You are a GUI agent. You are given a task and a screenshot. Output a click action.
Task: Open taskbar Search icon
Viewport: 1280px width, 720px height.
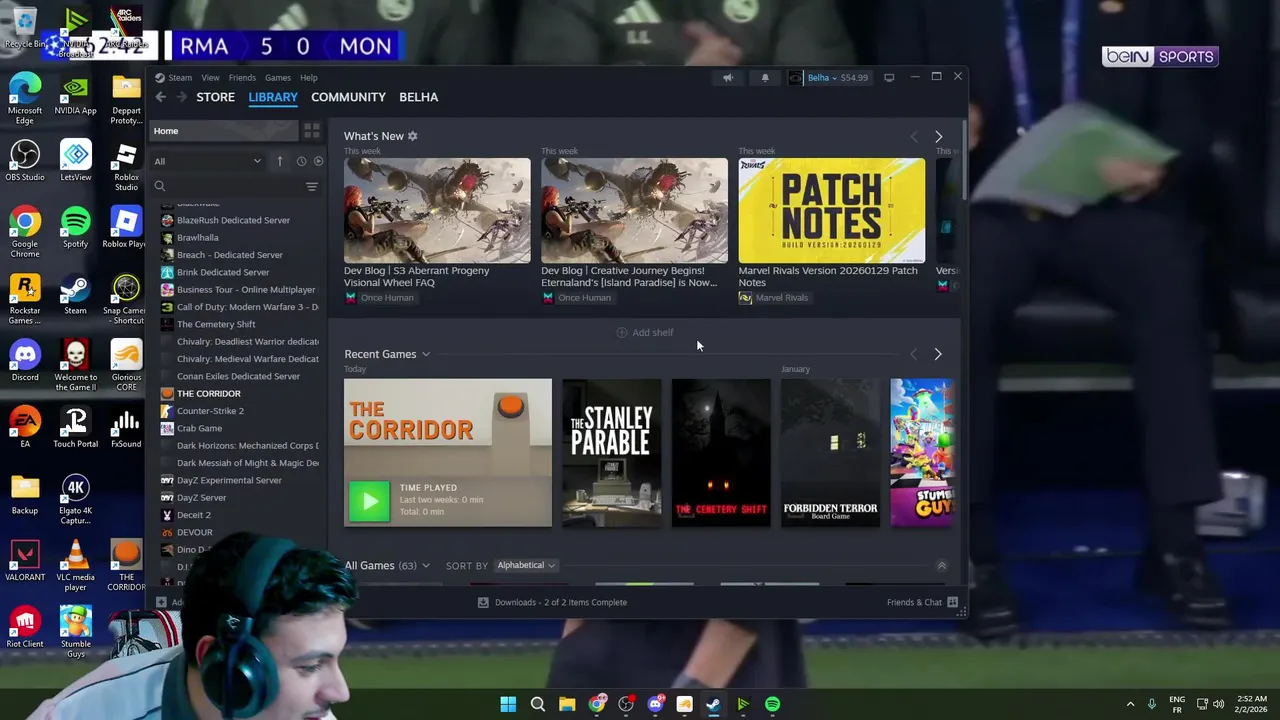pos(537,704)
